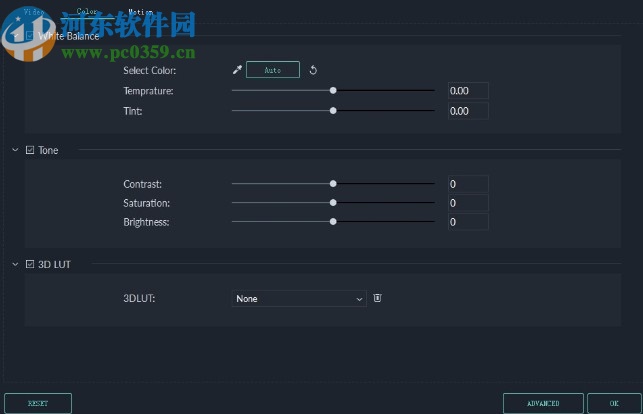The width and height of the screenshot is (643, 414).
Task: Click the Temprature value field
Action: click(468, 91)
